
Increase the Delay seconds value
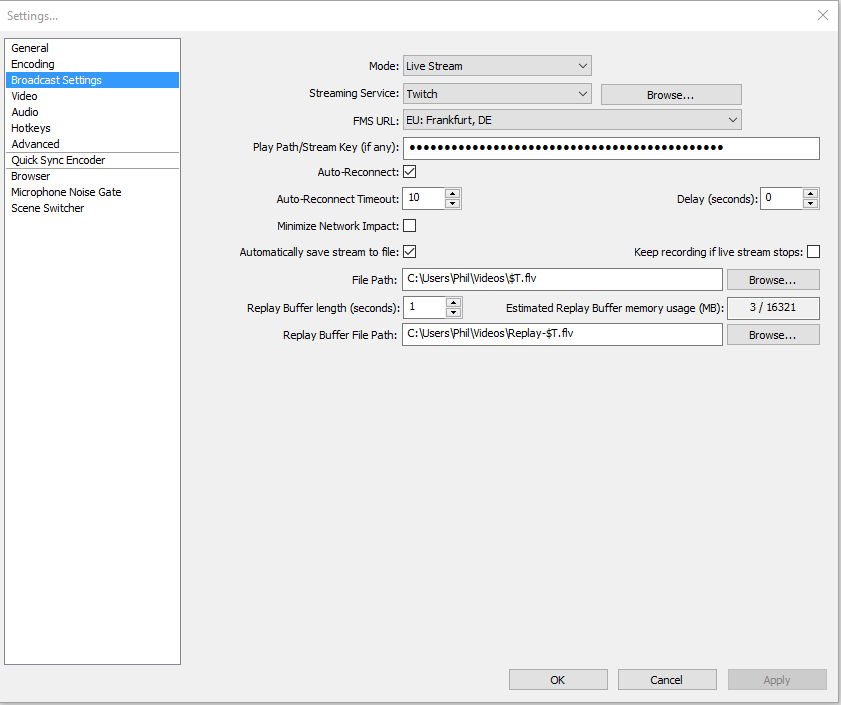click(x=810, y=194)
